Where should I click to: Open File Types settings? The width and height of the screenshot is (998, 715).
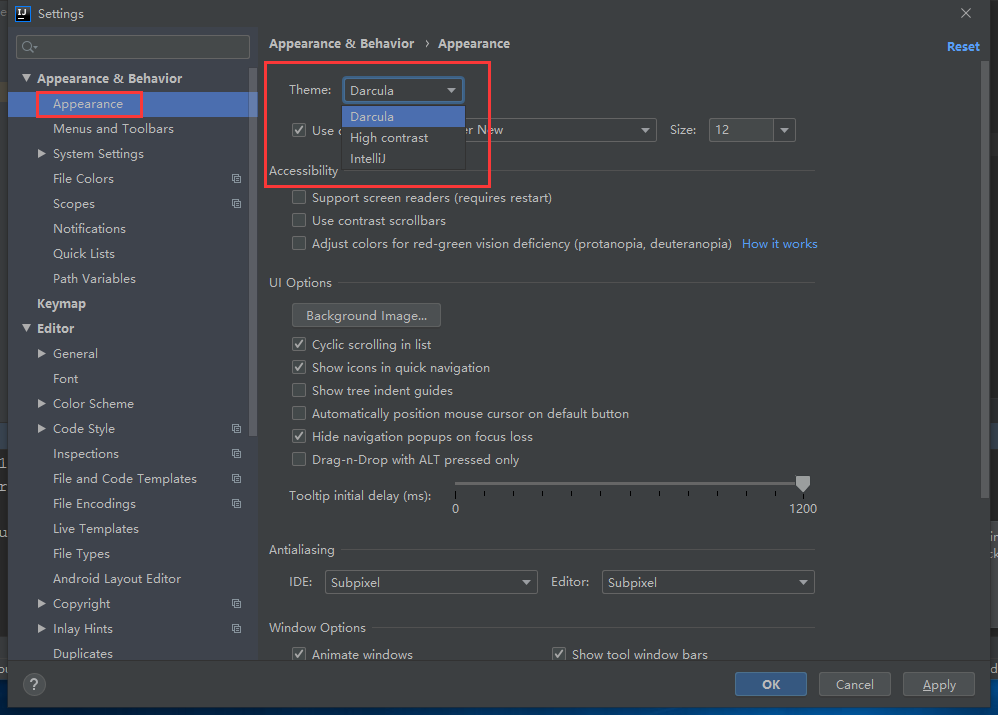coord(81,554)
